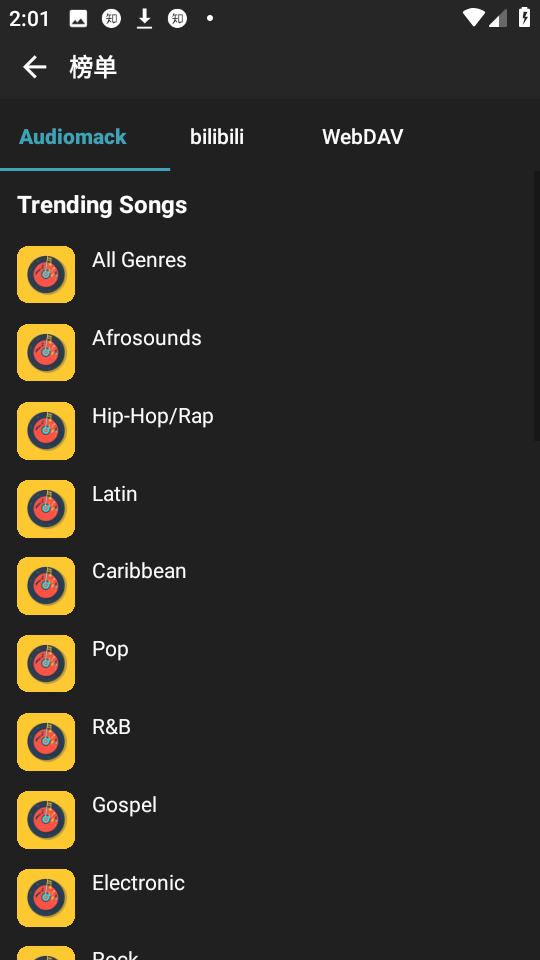Tap the All Genres record icon
Viewport: 540px width, 960px height.
[46, 274]
